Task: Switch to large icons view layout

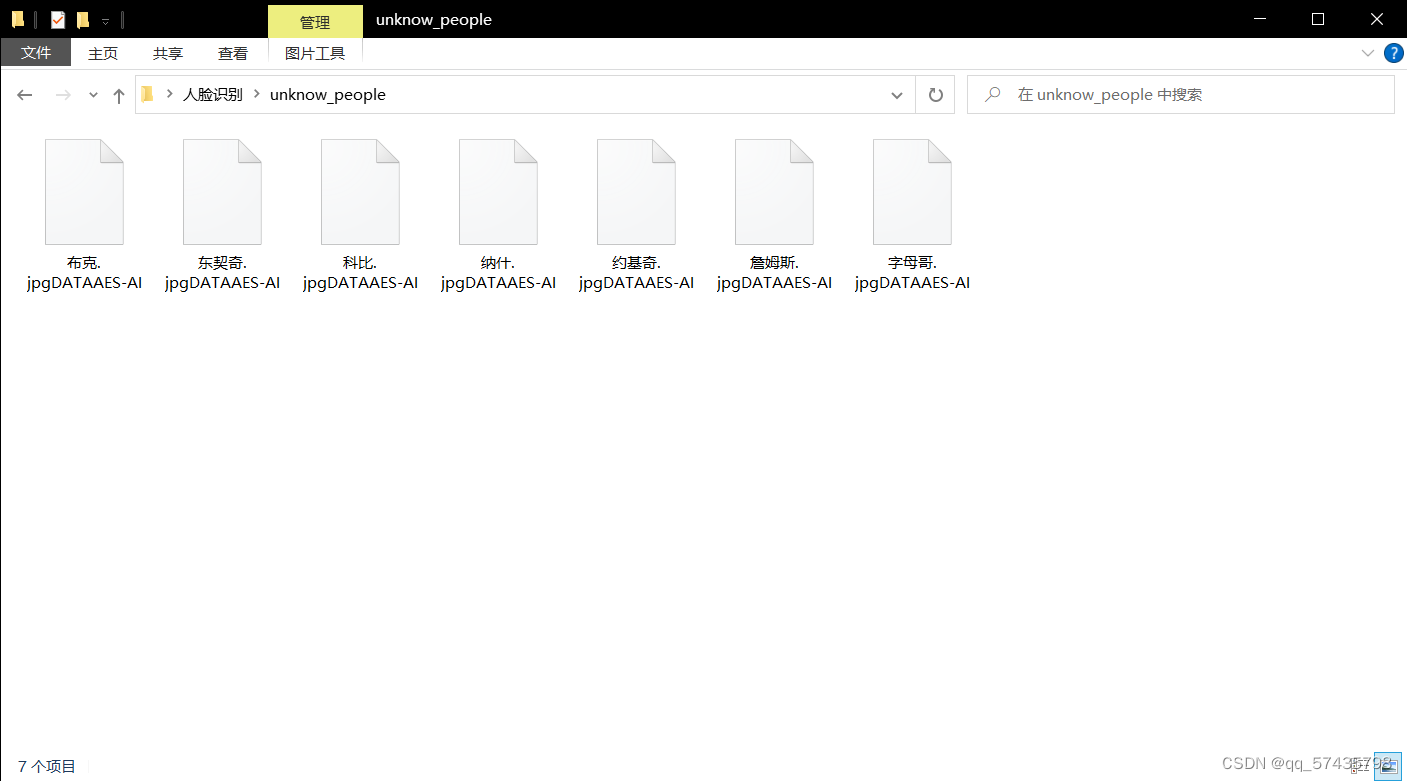Action: (1388, 767)
